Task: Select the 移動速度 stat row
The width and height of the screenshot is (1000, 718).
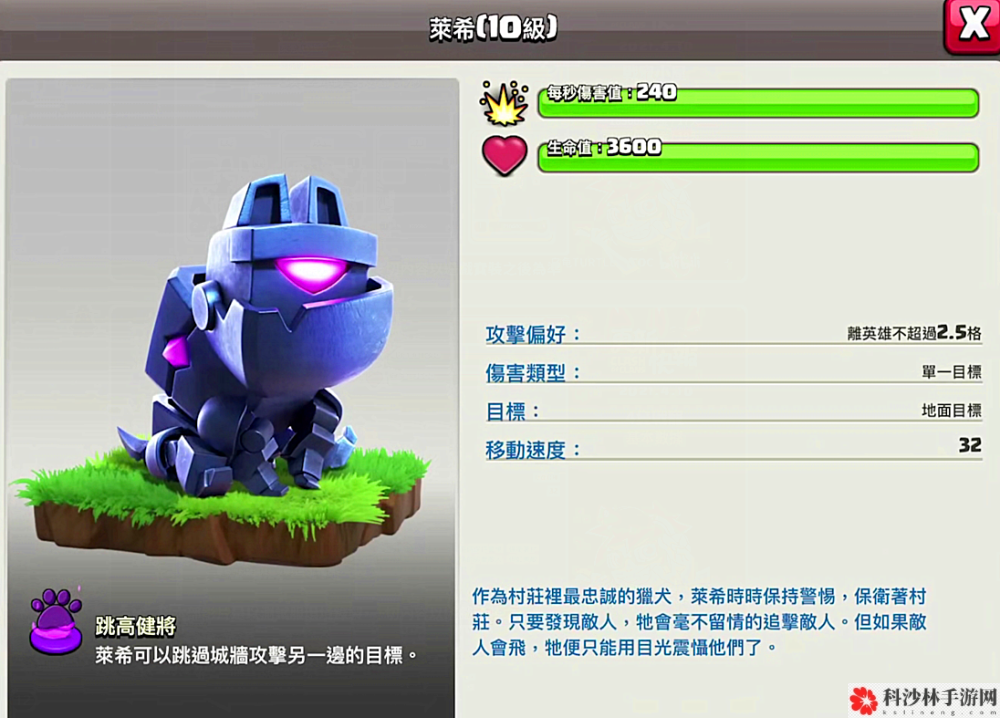Action: click(x=733, y=448)
